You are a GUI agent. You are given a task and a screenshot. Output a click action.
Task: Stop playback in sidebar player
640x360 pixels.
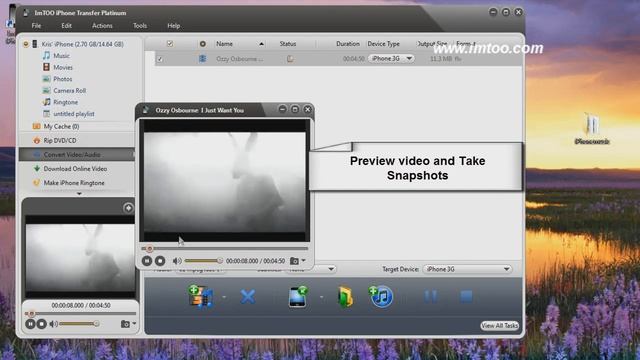click(x=41, y=324)
